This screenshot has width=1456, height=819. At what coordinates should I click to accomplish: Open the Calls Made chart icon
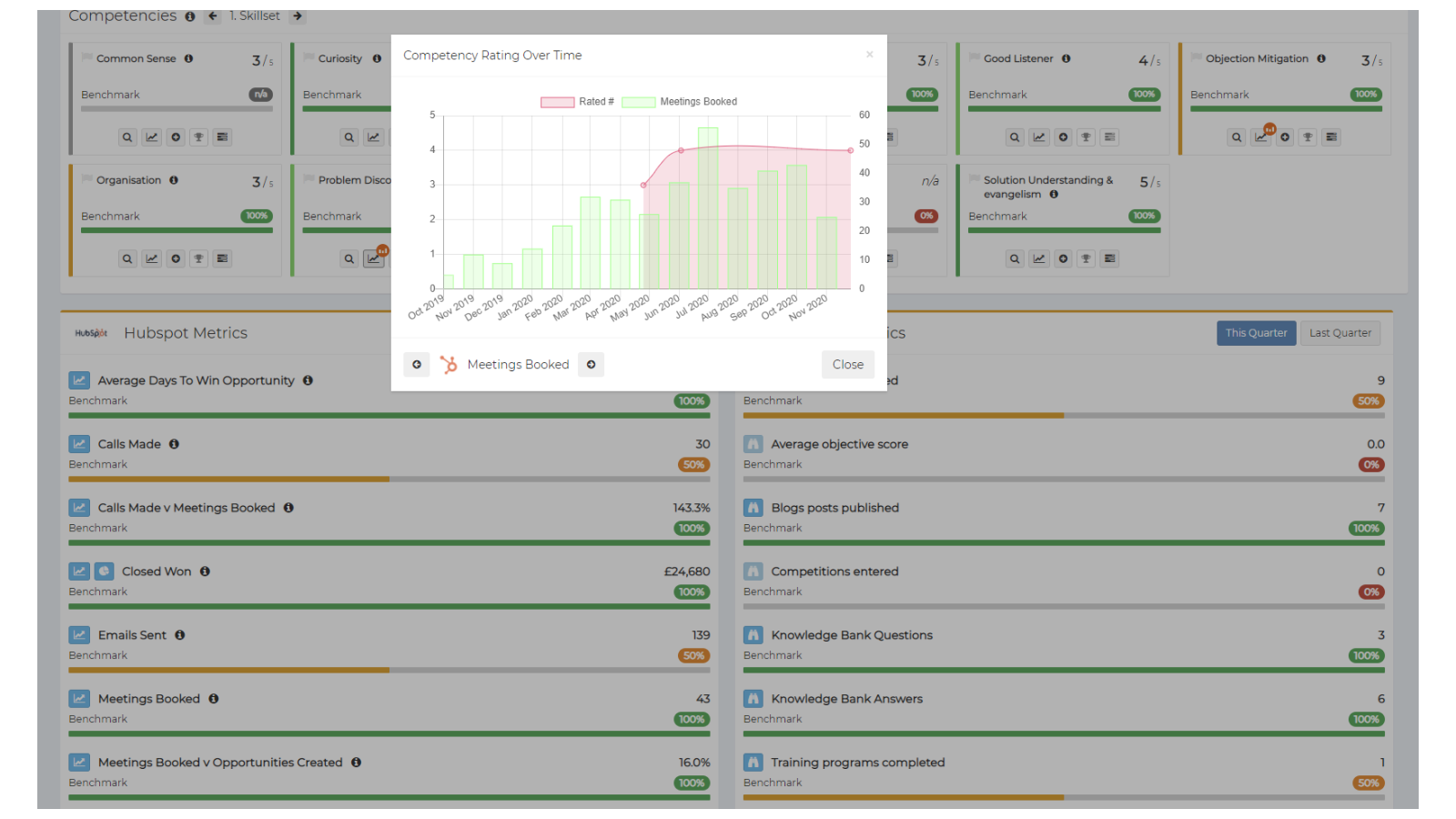(79, 444)
